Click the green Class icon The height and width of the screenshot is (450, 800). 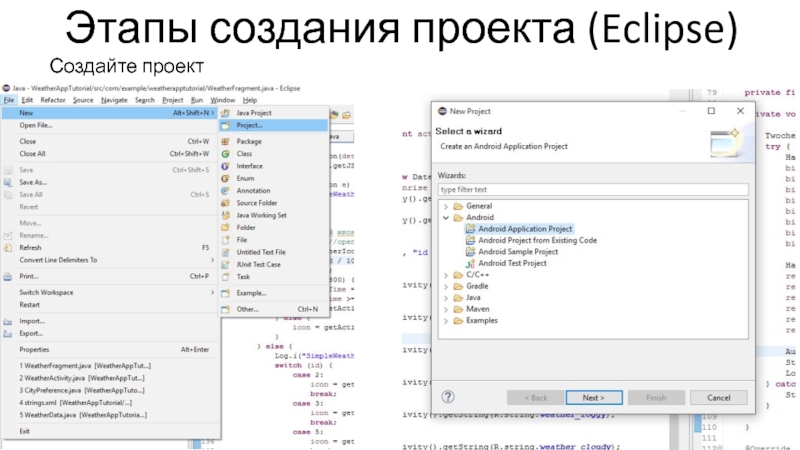[225, 154]
